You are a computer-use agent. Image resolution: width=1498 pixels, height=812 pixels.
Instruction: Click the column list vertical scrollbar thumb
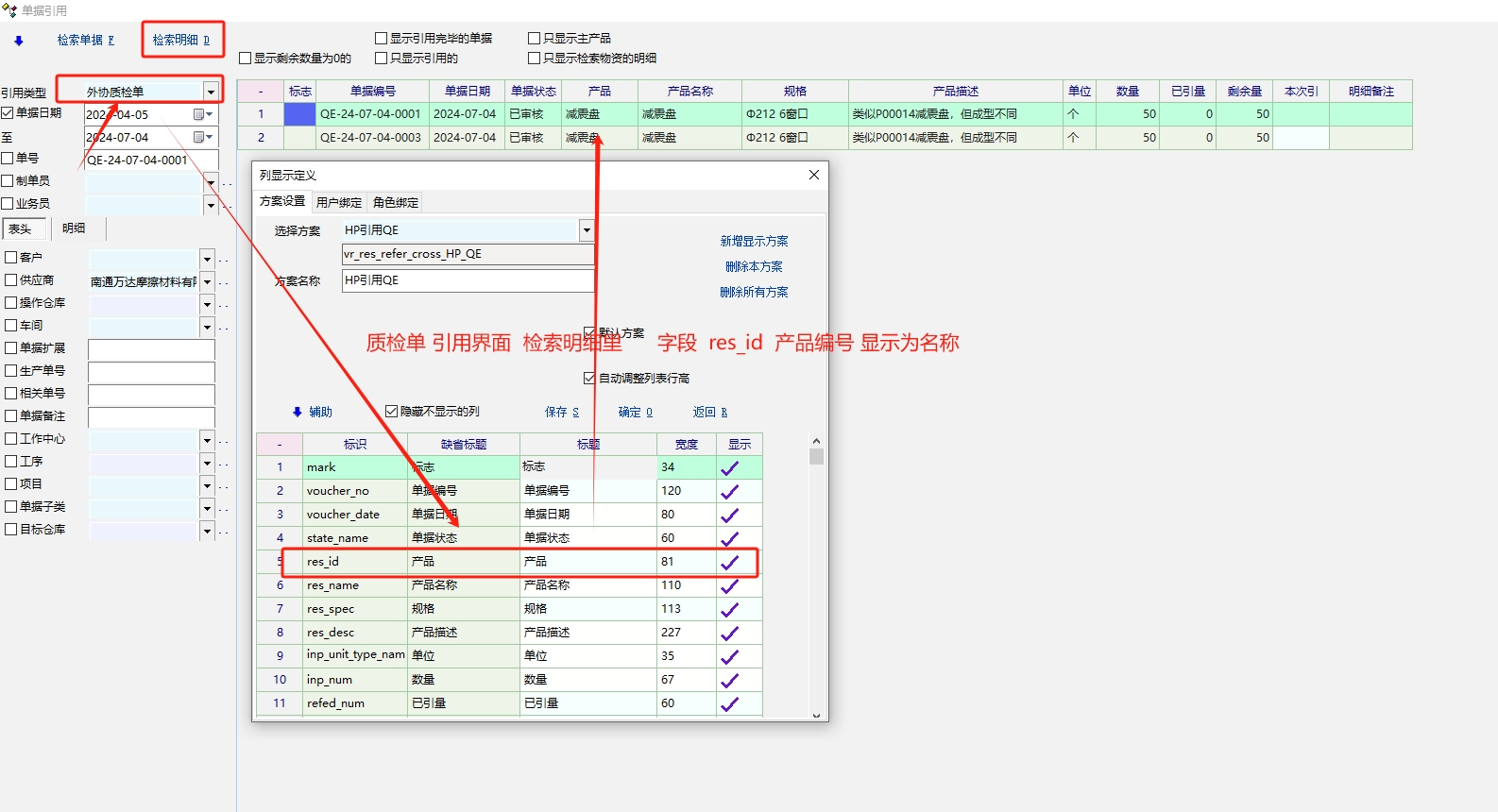[816, 457]
